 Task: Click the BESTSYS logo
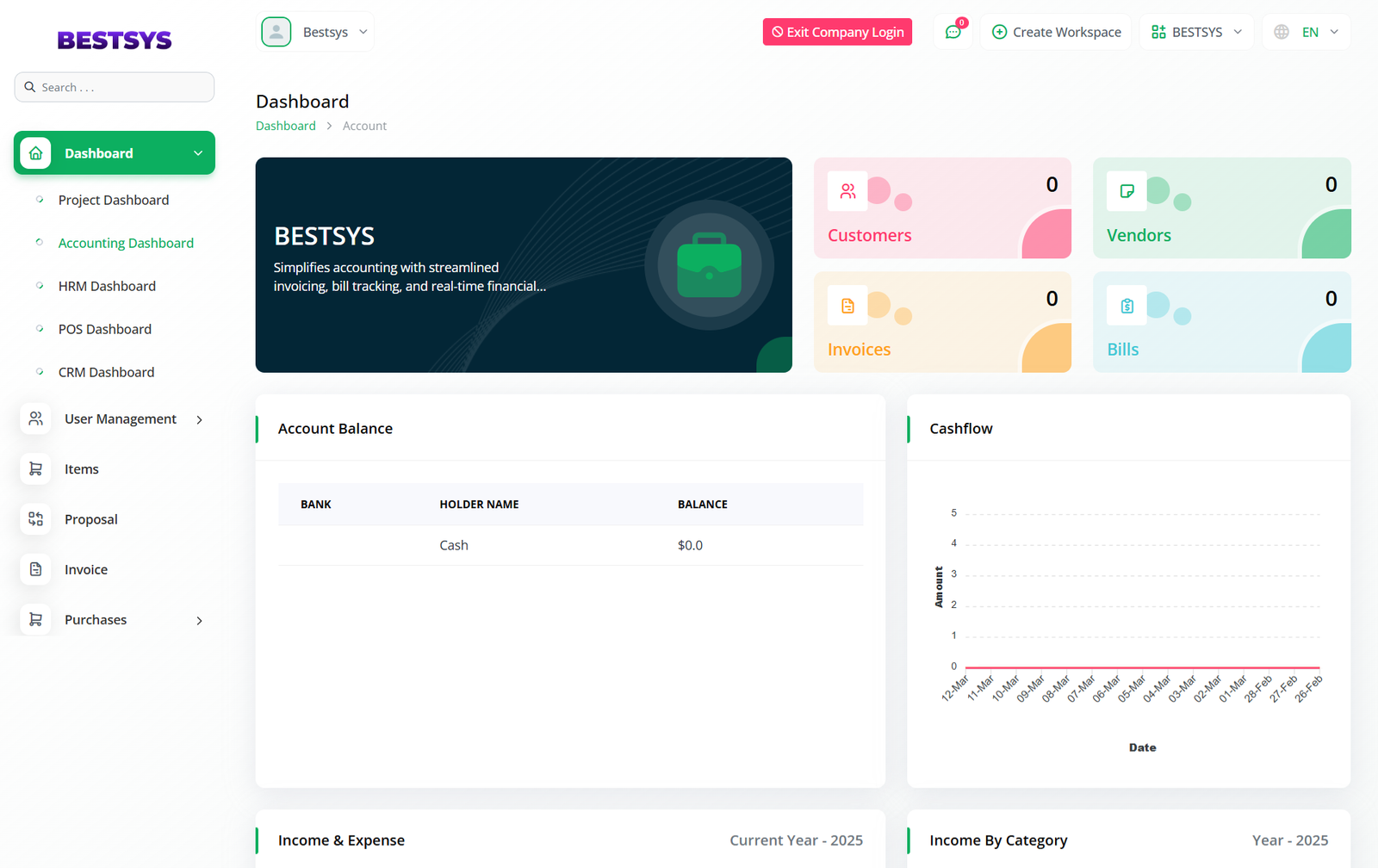tap(115, 40)
